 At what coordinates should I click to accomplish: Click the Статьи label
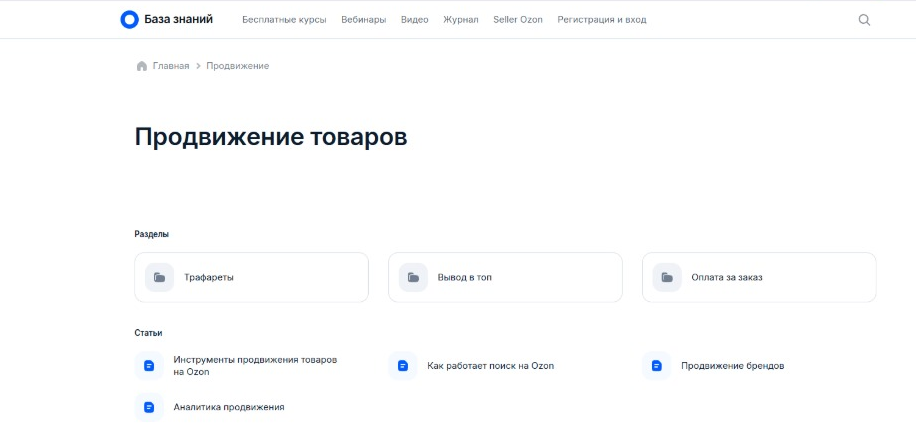pos(148,333)
